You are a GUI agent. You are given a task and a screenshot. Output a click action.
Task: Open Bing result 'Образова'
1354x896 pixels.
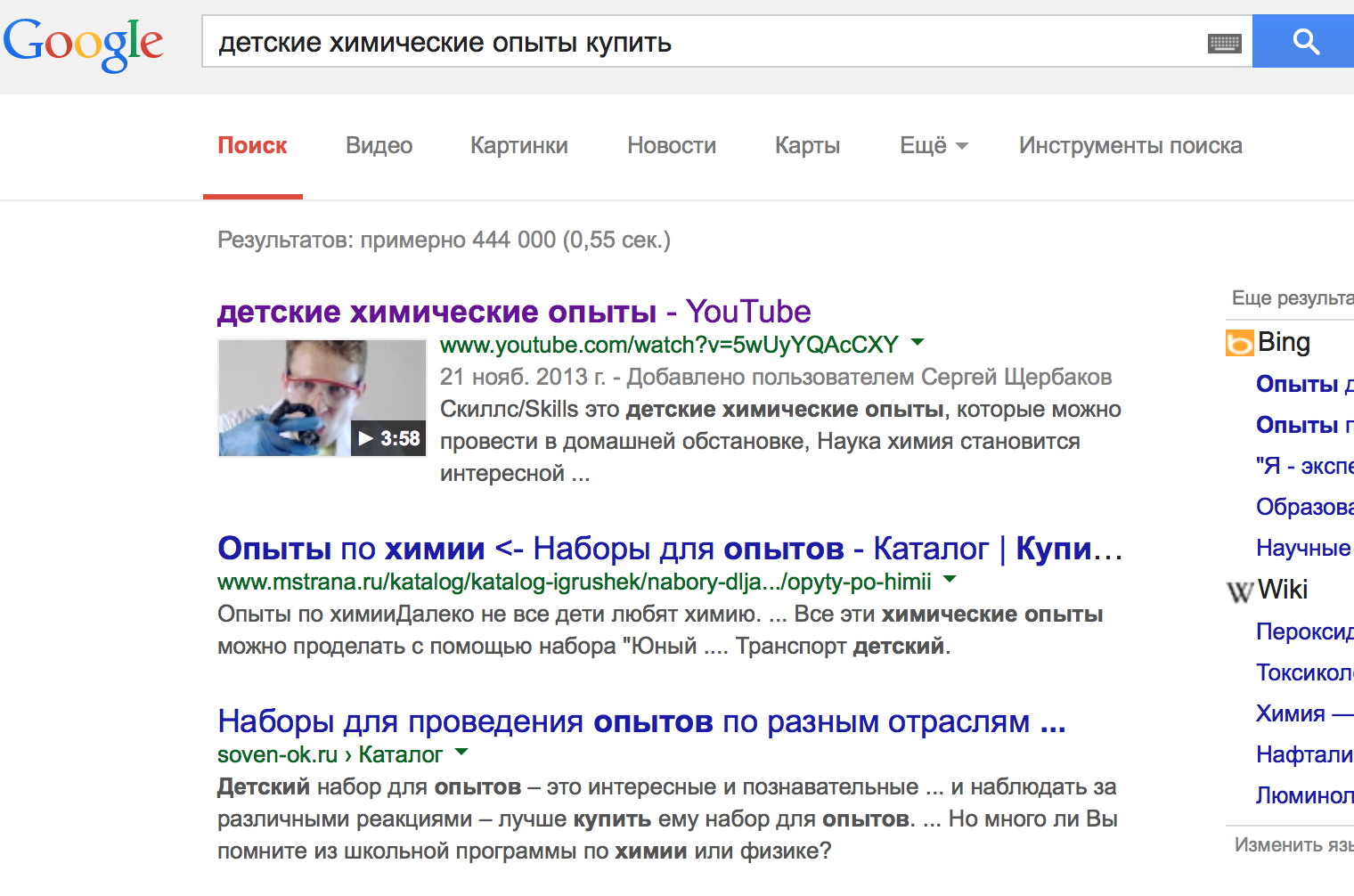pyautogui.click(x=1304, y=507)
